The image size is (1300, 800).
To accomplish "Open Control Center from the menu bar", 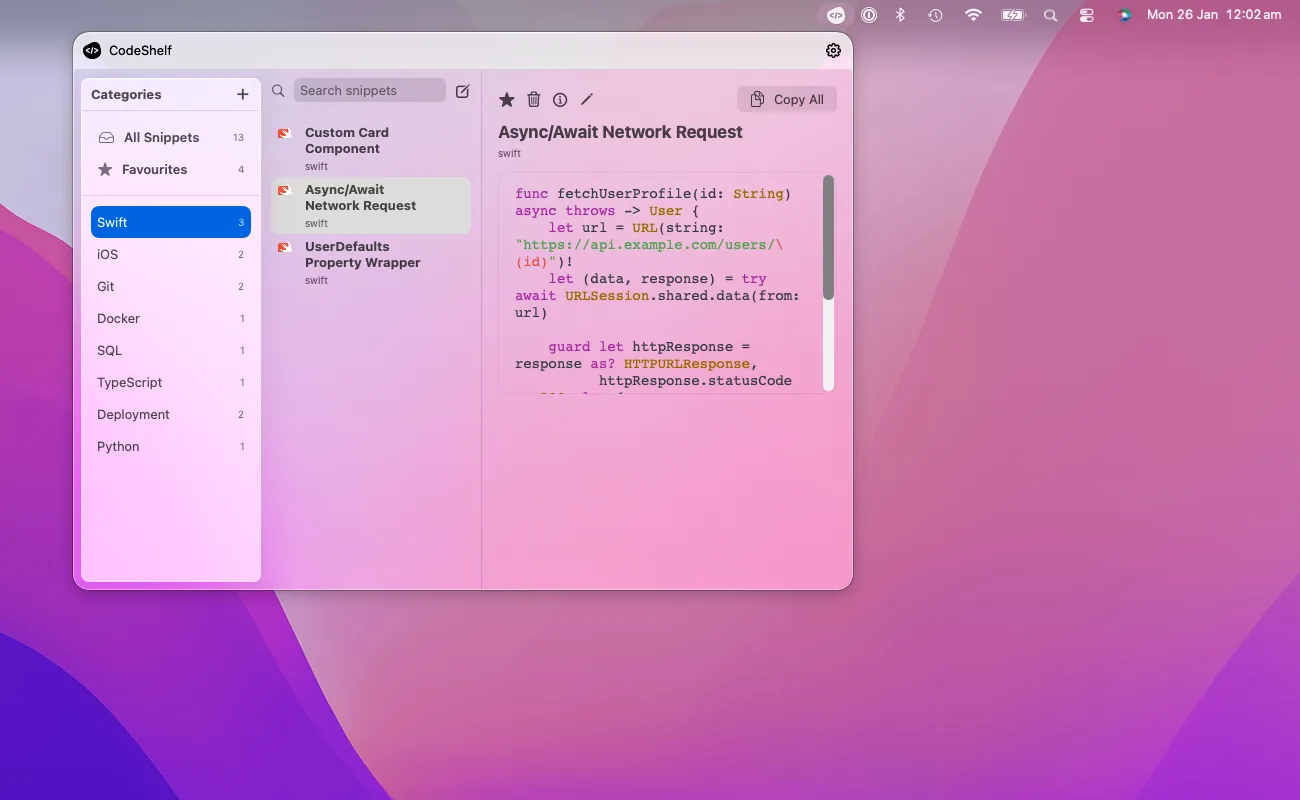I will pos(1087,15).
